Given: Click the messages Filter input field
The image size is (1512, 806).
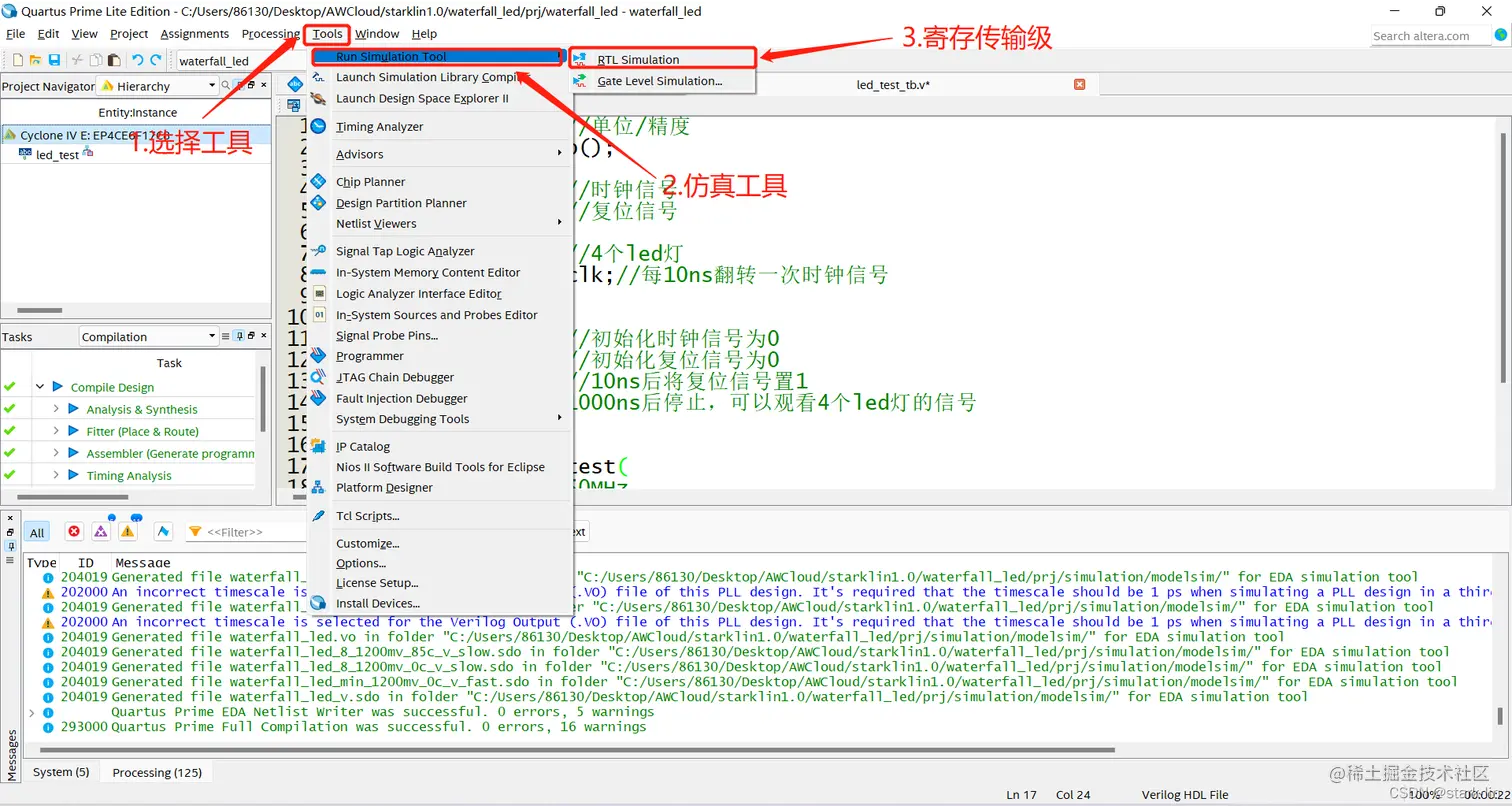Looking at the screenshot, I should (x=245, y=532).
